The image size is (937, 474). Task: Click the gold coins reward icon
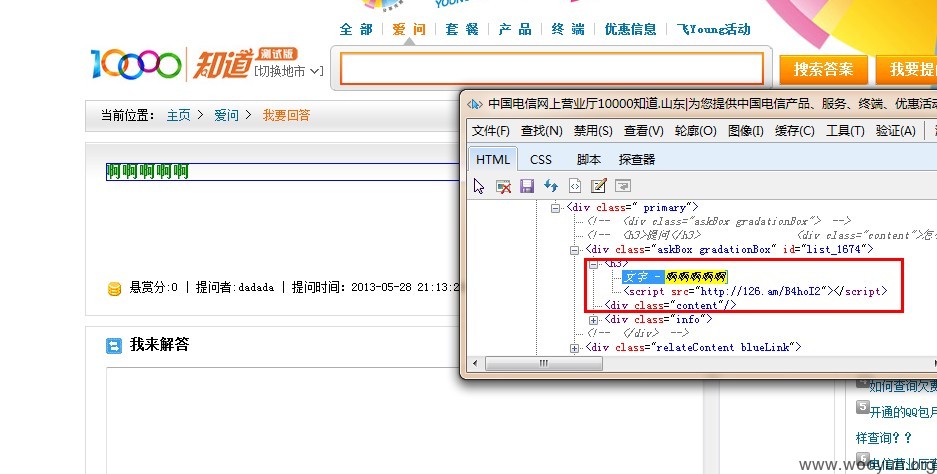(x=114, y=289)
